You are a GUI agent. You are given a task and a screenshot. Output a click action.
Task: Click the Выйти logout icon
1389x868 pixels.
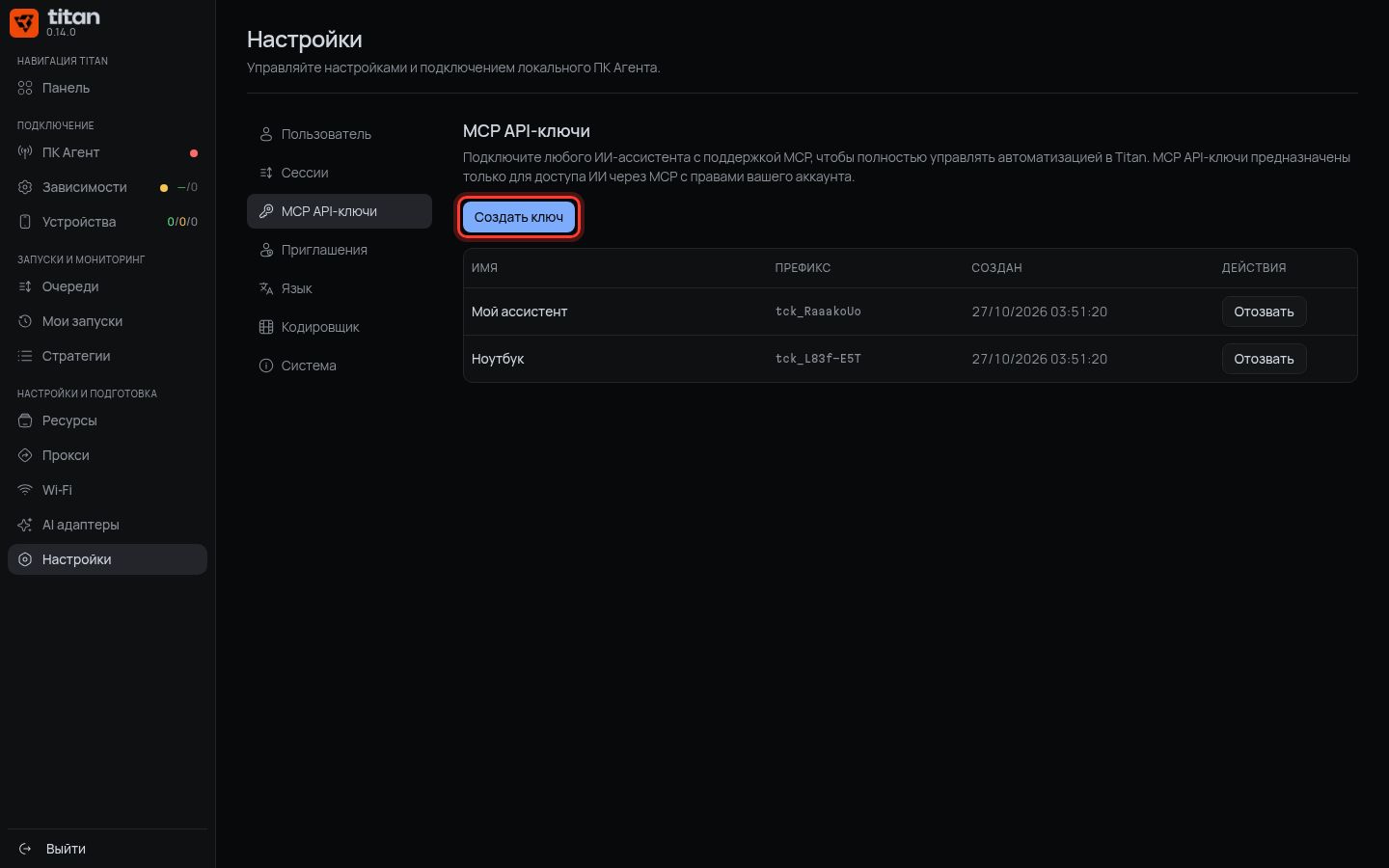click(25, 849)
